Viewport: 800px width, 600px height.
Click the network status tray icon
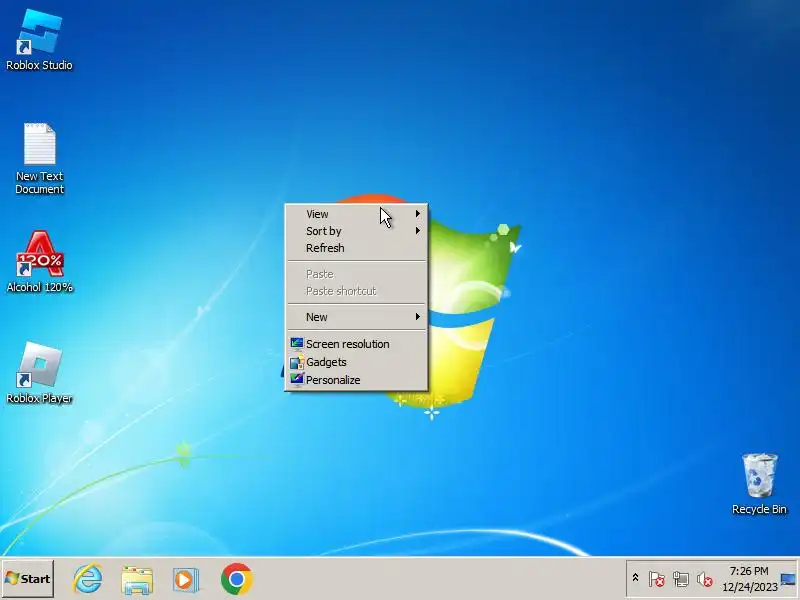click(681, 579)
